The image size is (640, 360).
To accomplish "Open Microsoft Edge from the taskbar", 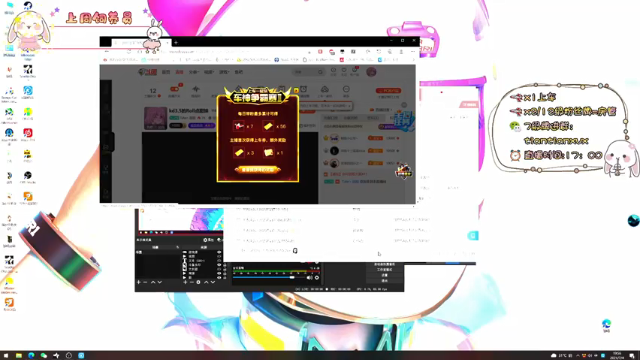I will click(x=31, y=356).
